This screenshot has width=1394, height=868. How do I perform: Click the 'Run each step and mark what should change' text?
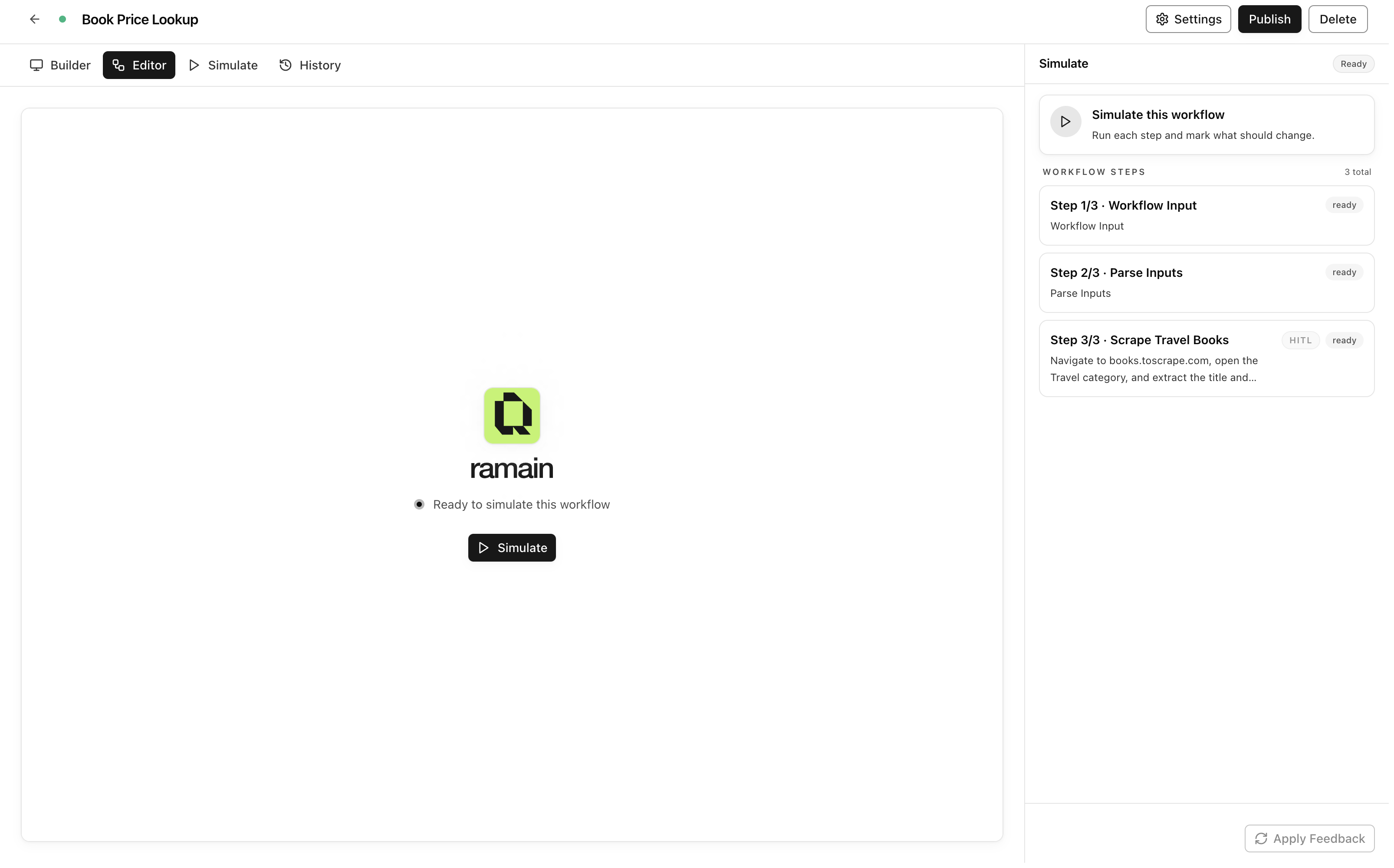click(x=1207, y=136)
